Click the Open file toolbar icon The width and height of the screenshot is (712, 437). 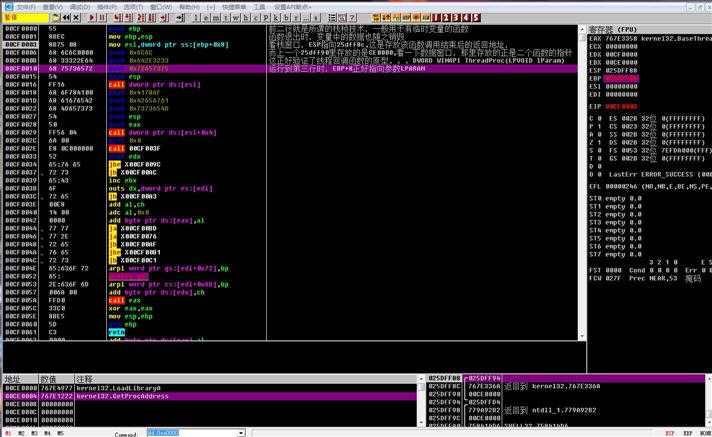point(55,18)
